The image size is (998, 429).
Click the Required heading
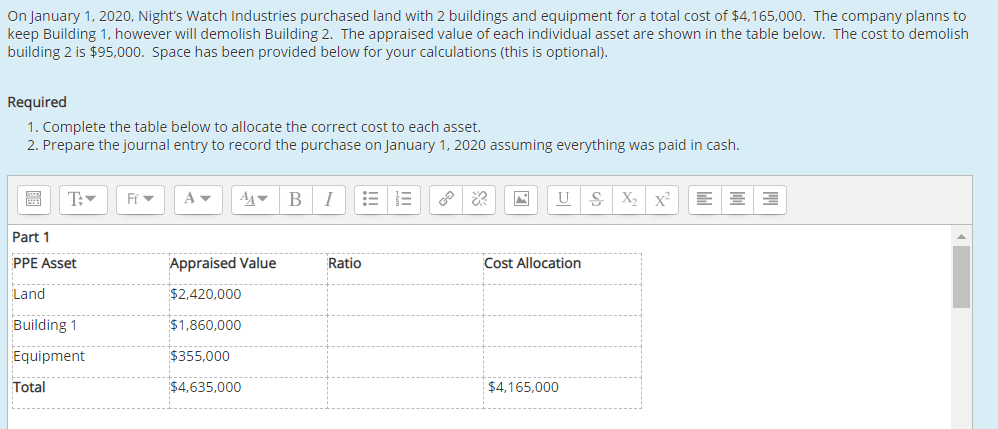(x=37, y=102)
